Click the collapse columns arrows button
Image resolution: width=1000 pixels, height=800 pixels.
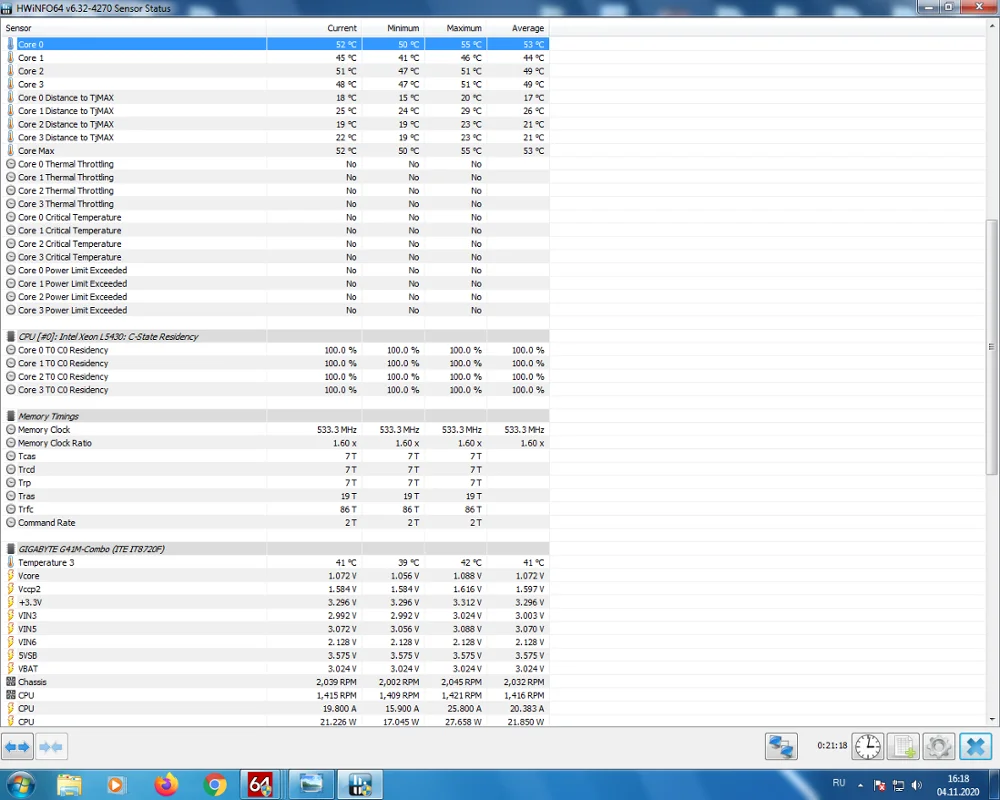pos(51,746)
